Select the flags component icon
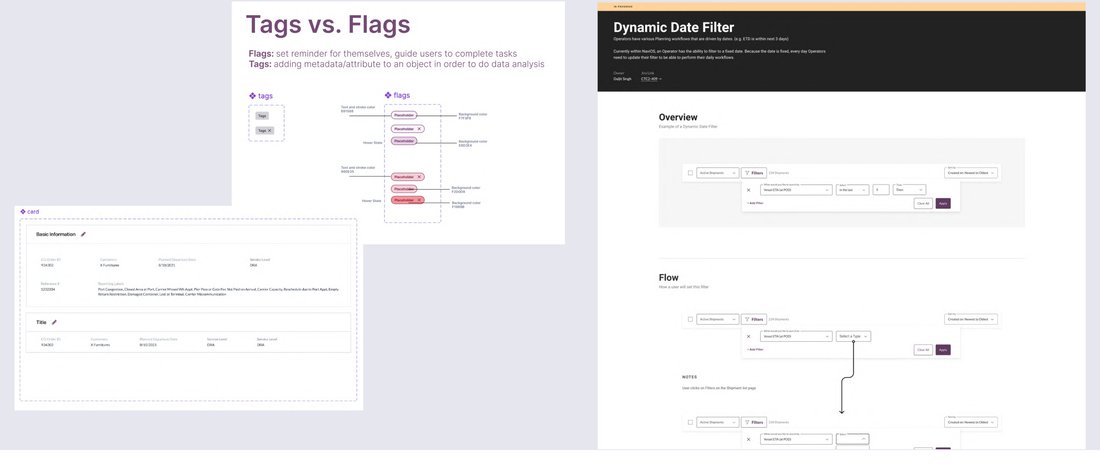The image size is (1100, 464). point(388,95)
